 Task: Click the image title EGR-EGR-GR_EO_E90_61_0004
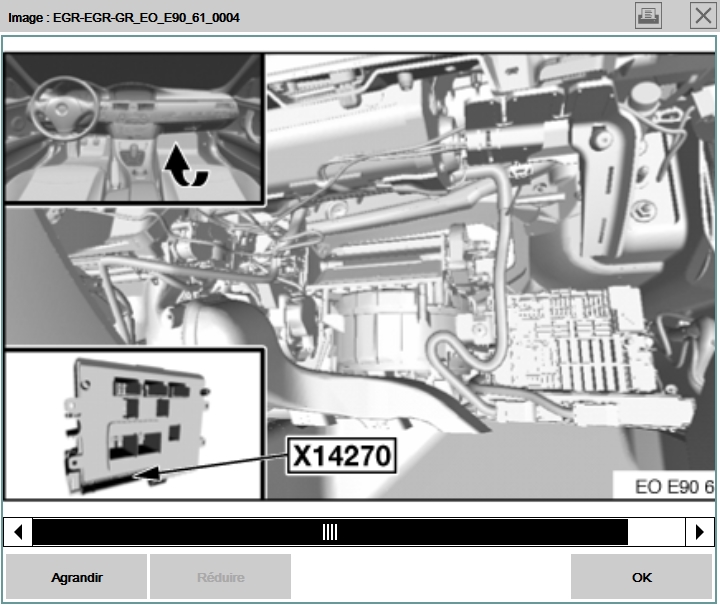point(146,17)
